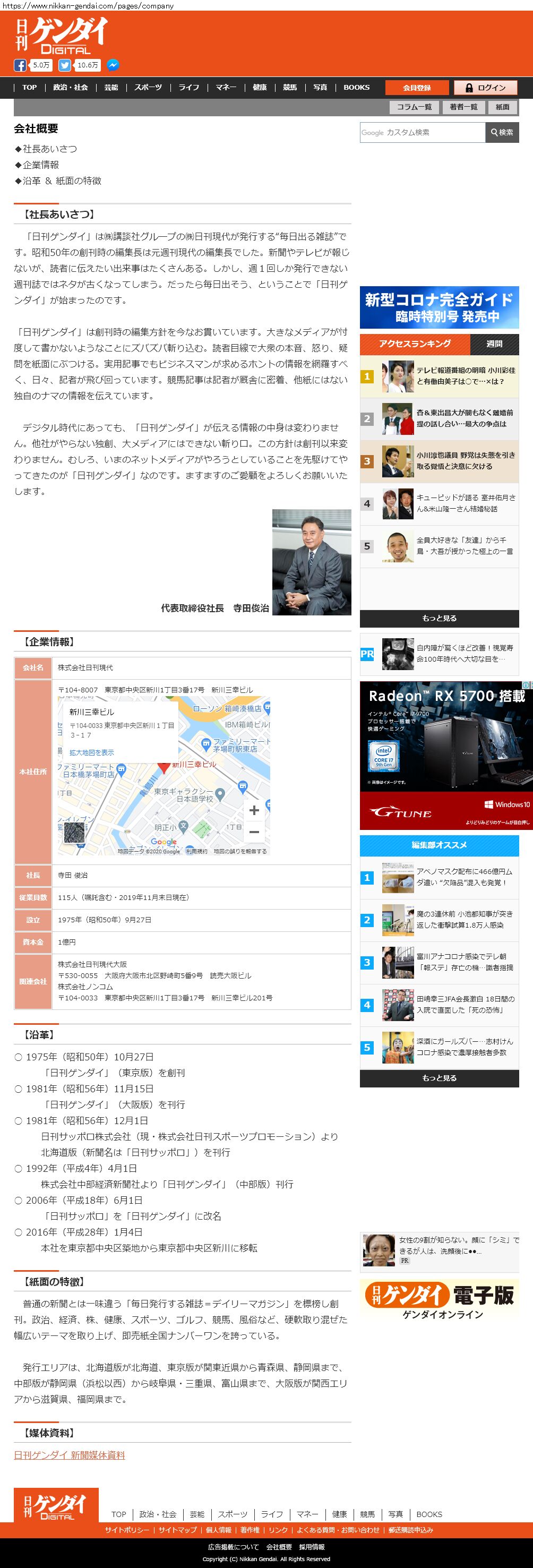Image resolution: width=533 pixels, height=1568 pixels.
Task: Open the 写真 menu item in header
Action: (320, 88)
